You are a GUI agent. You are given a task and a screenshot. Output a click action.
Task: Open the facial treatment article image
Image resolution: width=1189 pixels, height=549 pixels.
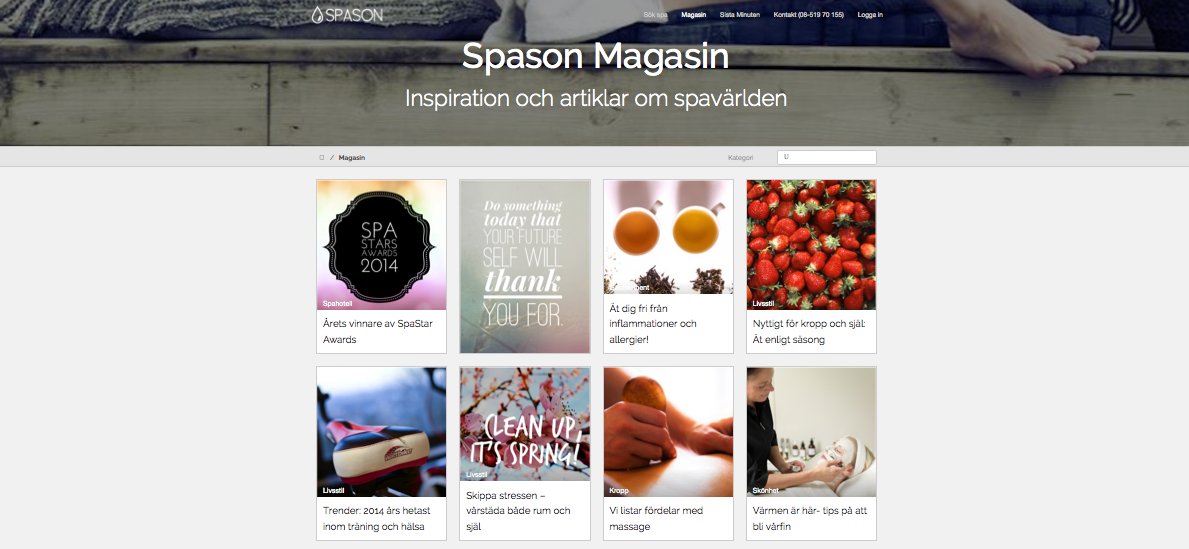811,432
